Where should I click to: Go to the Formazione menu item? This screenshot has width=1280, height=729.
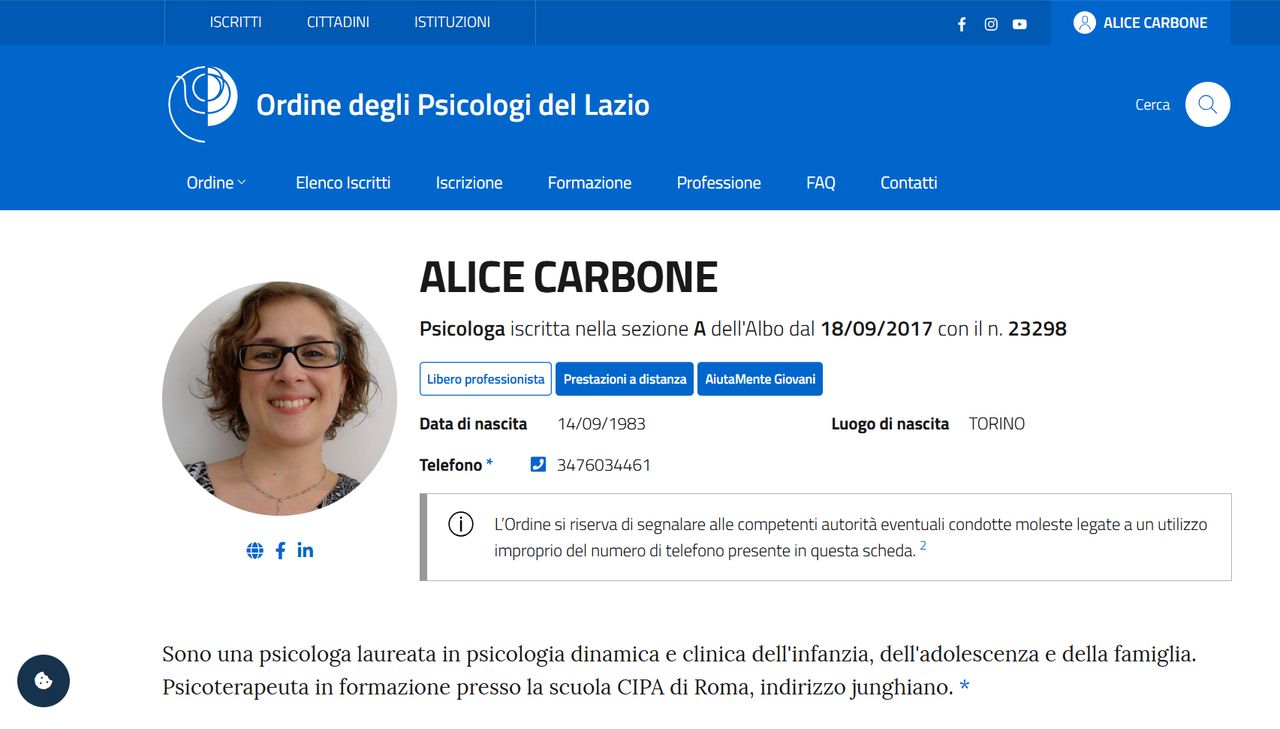tap(589, 183)
